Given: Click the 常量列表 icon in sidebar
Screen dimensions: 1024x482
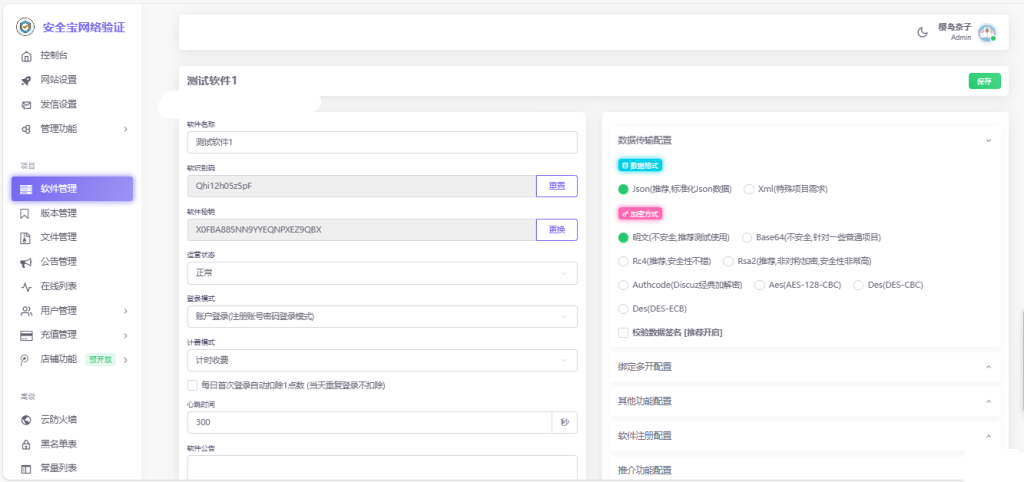Looking at the screenshot, I should 26,468.
